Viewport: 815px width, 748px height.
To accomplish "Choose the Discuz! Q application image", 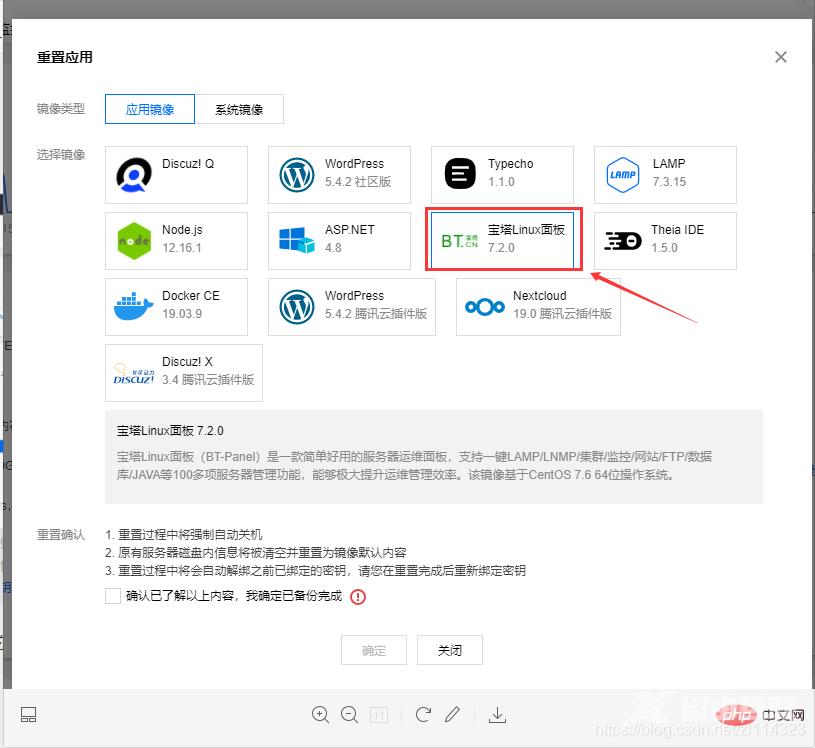I will pos(176,174).
